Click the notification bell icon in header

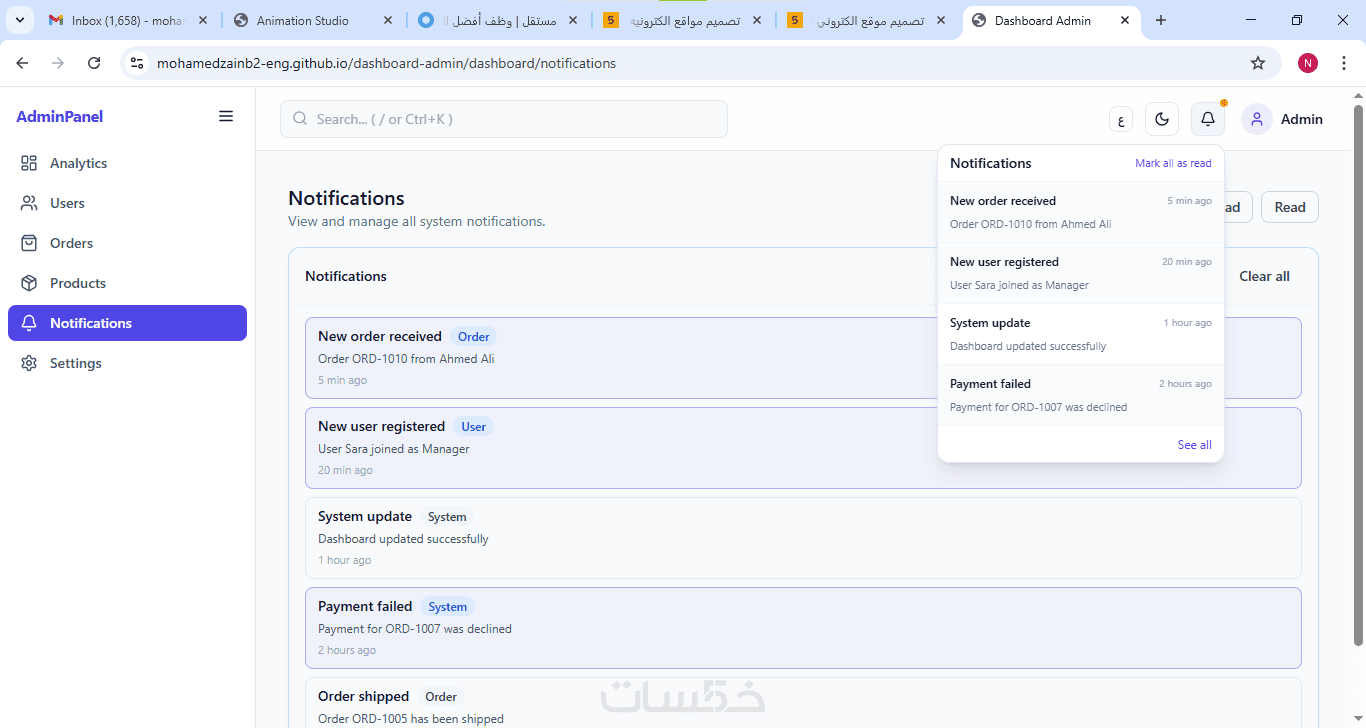coord(1208,119)
